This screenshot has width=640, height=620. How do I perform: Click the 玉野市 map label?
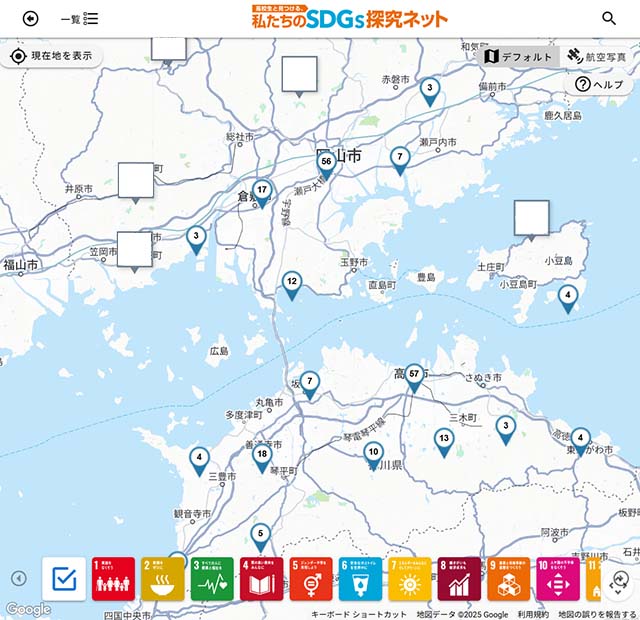(x=354, y=262)
